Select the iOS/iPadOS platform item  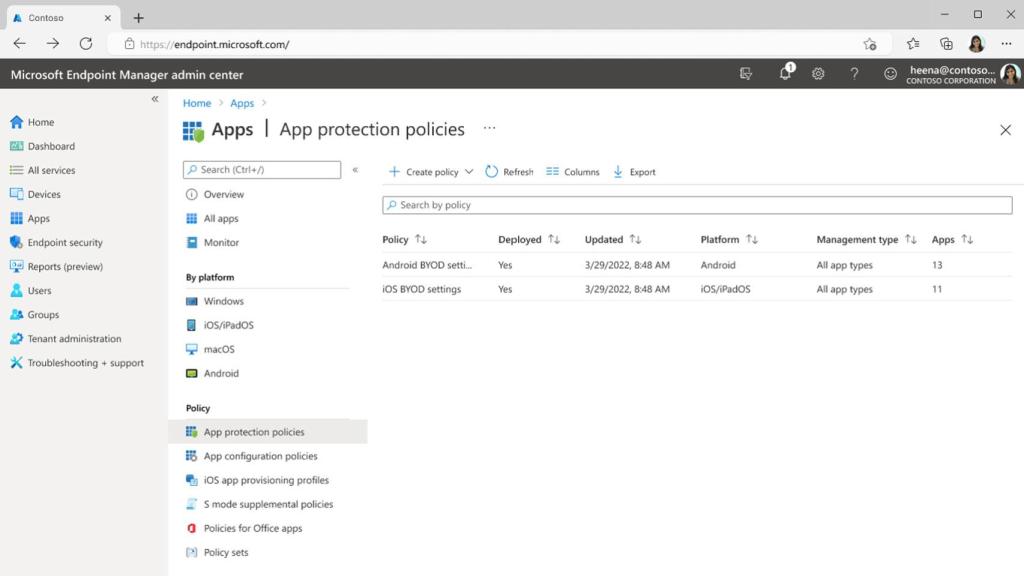tap(220, 325)
